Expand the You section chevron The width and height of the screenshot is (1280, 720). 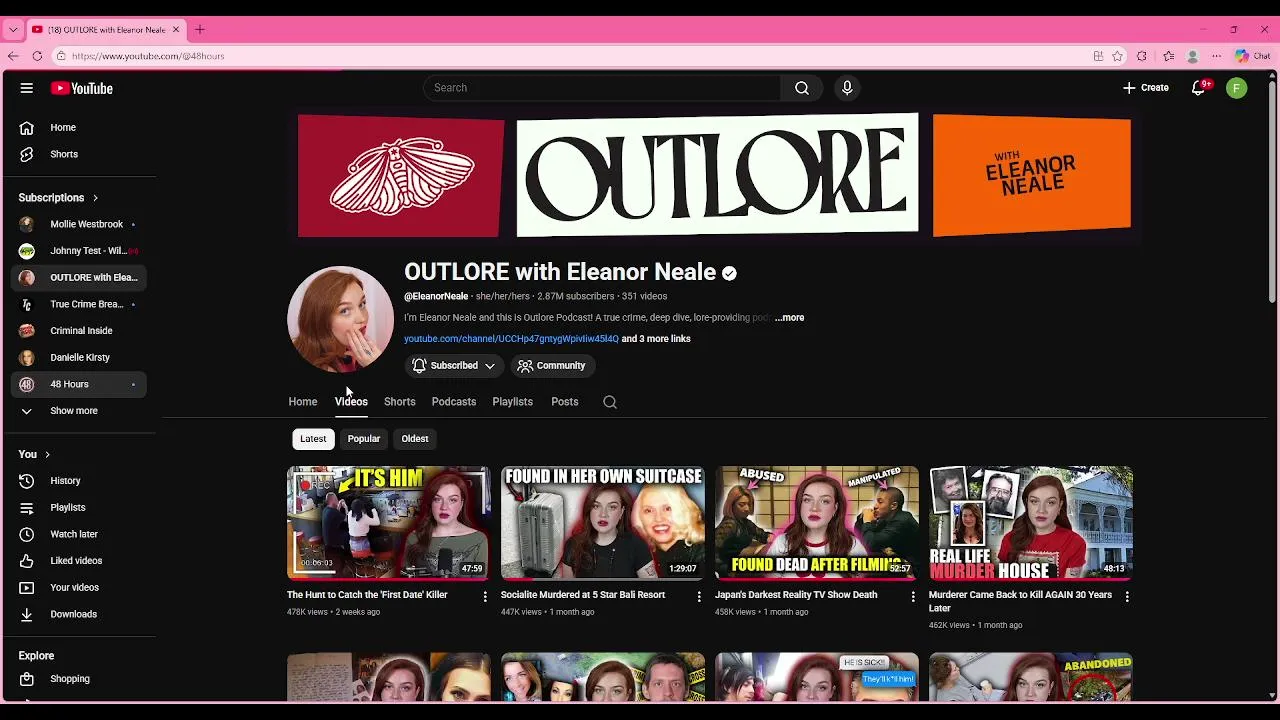pos(47,455)
